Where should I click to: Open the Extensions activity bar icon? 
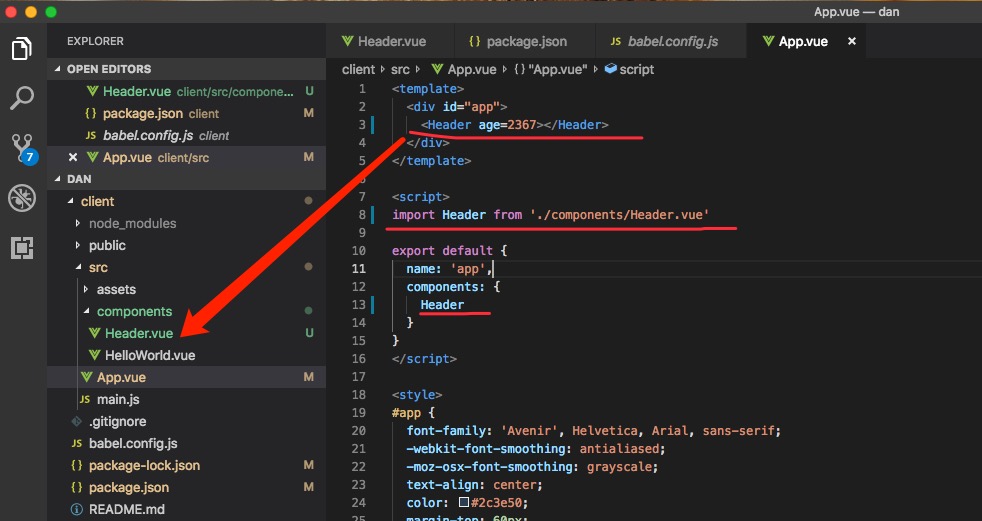point(22,248)
